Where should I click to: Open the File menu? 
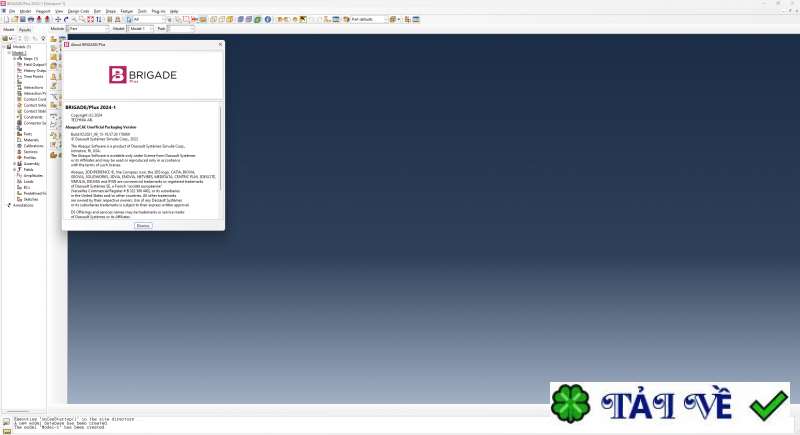tap(12, 11)
